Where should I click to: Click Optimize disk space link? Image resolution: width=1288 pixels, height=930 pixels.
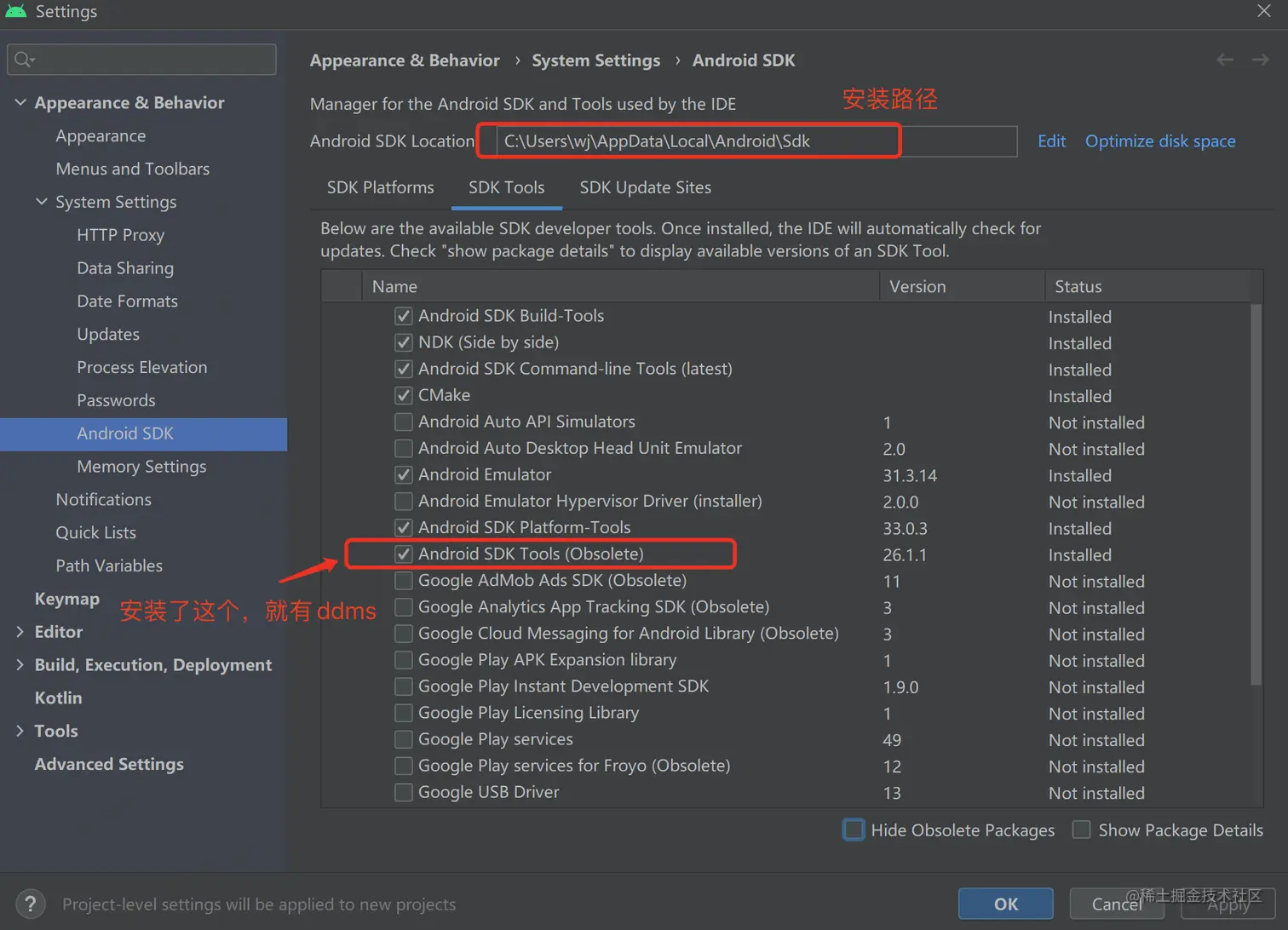click(1160, 141)
